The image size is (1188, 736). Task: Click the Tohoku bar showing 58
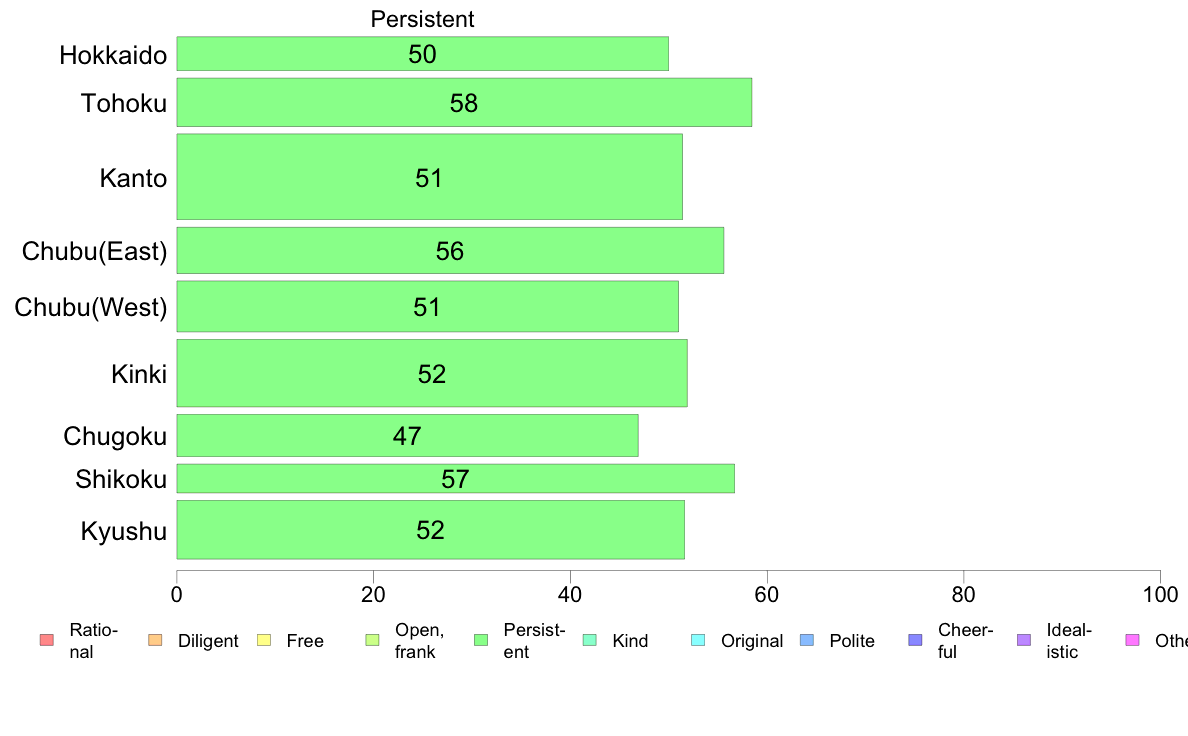tap(464, 102)
